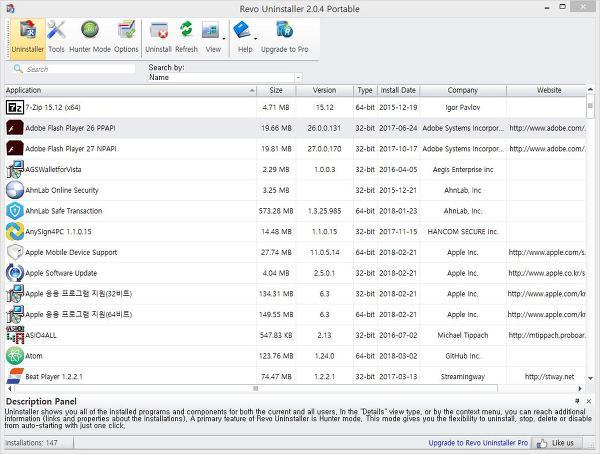Click the Streamingway company cell
This screenshot has height=454, width=600.
click(x=463, y=377)
